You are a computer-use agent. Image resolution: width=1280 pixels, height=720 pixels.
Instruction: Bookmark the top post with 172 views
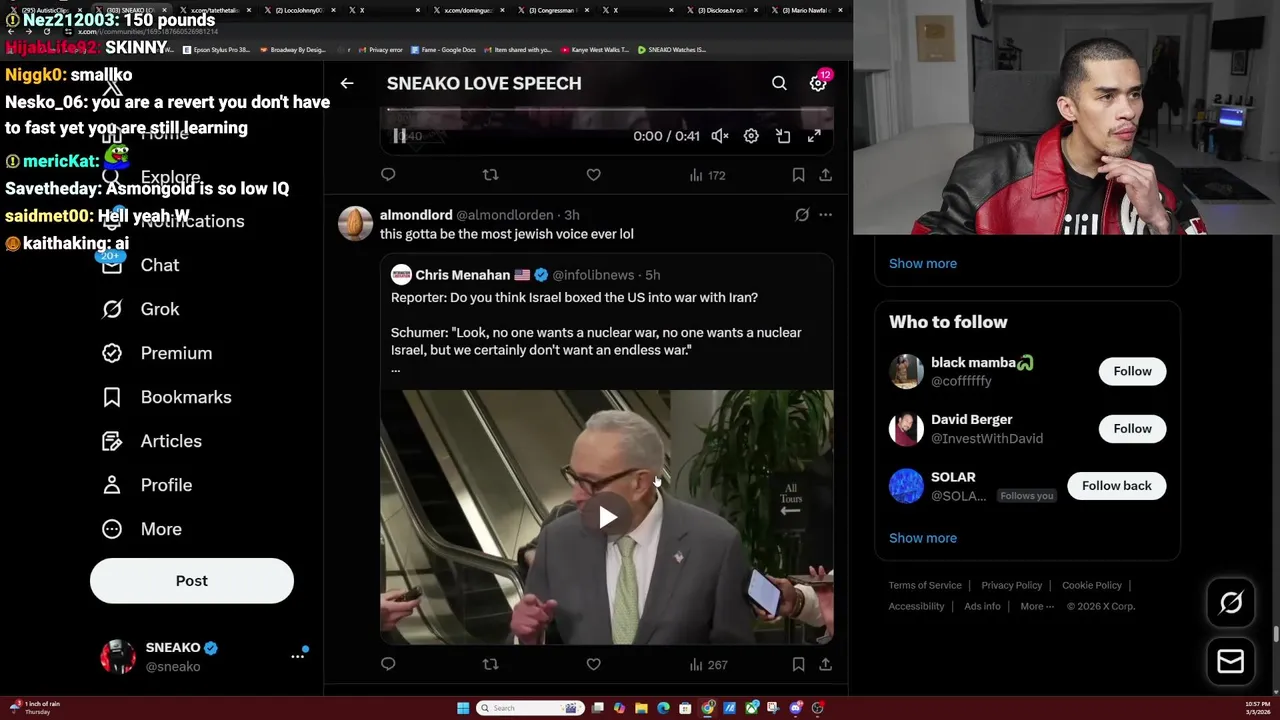tap(798, 175)
